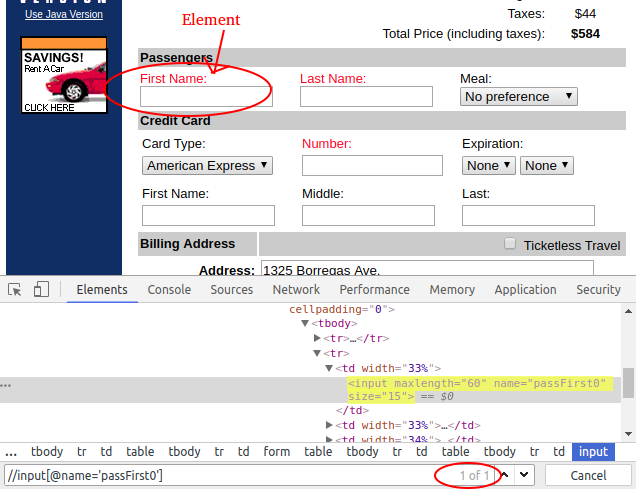This screenshot has width=636, height=489.
Task: Open the Performance tab
Action: coord(374,290)
